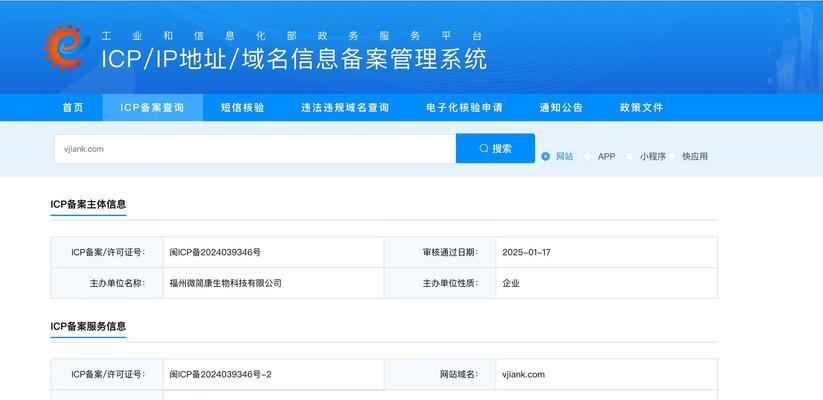Click the approval date 2025-01-17
Viewport: 823px width, 400px height.
pos(526,252)
